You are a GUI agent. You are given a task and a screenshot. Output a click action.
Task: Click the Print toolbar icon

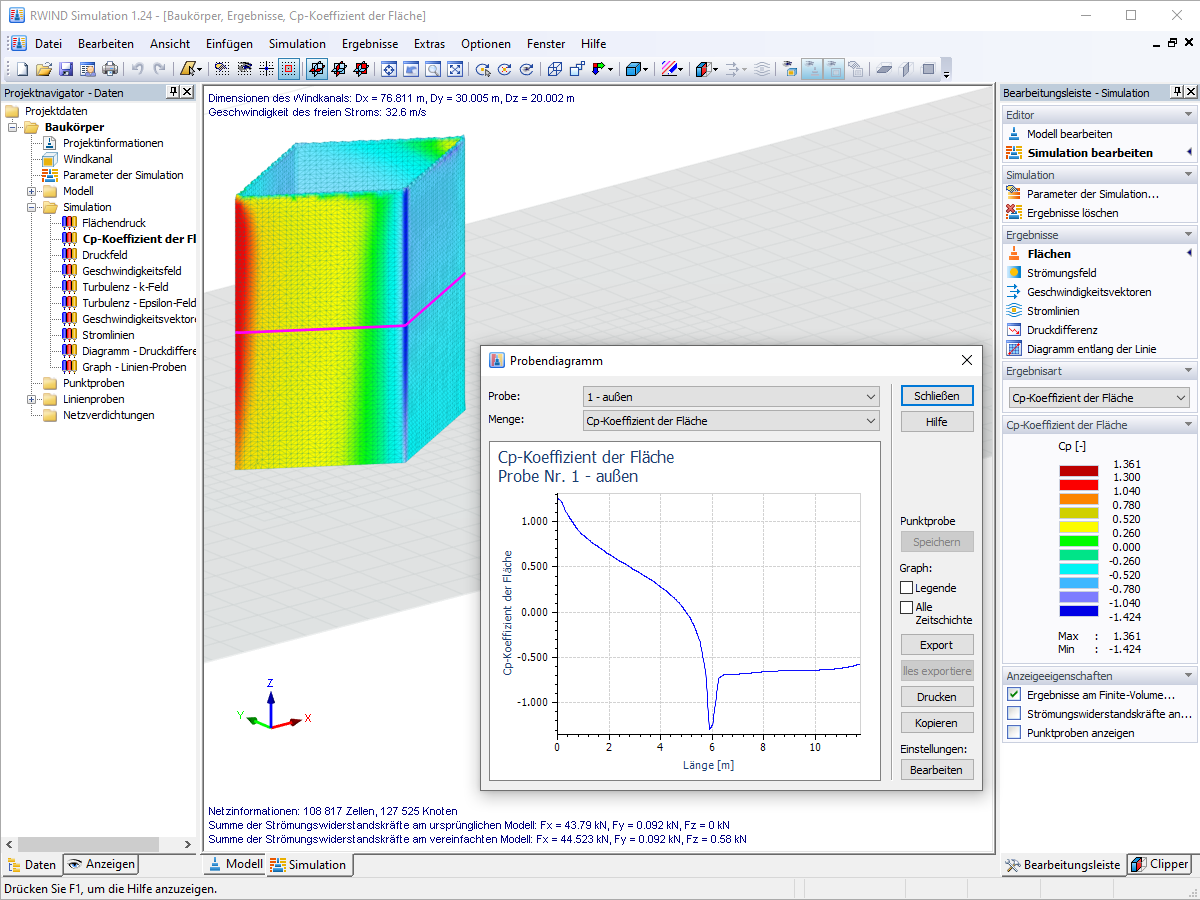[110, 69]
